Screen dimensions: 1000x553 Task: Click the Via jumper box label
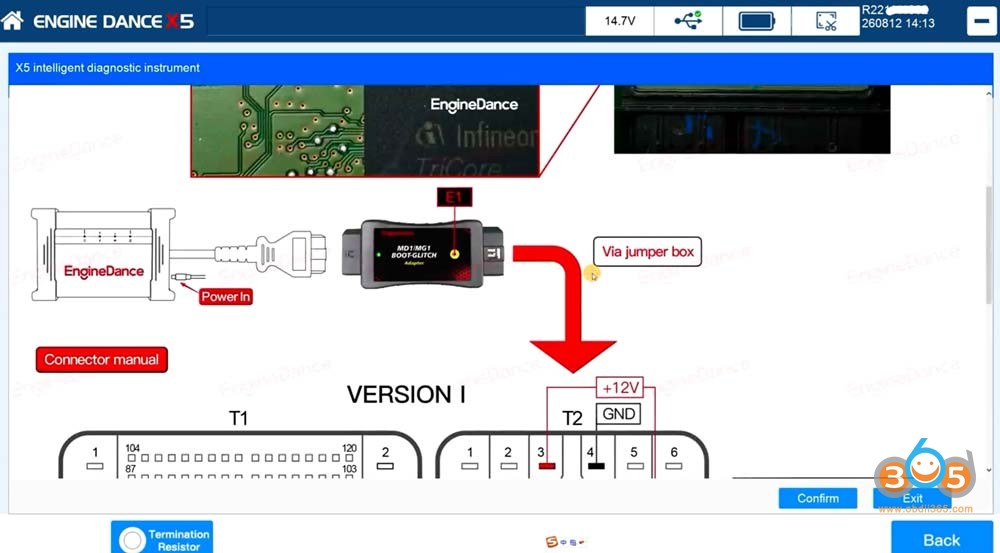(647, 252)
